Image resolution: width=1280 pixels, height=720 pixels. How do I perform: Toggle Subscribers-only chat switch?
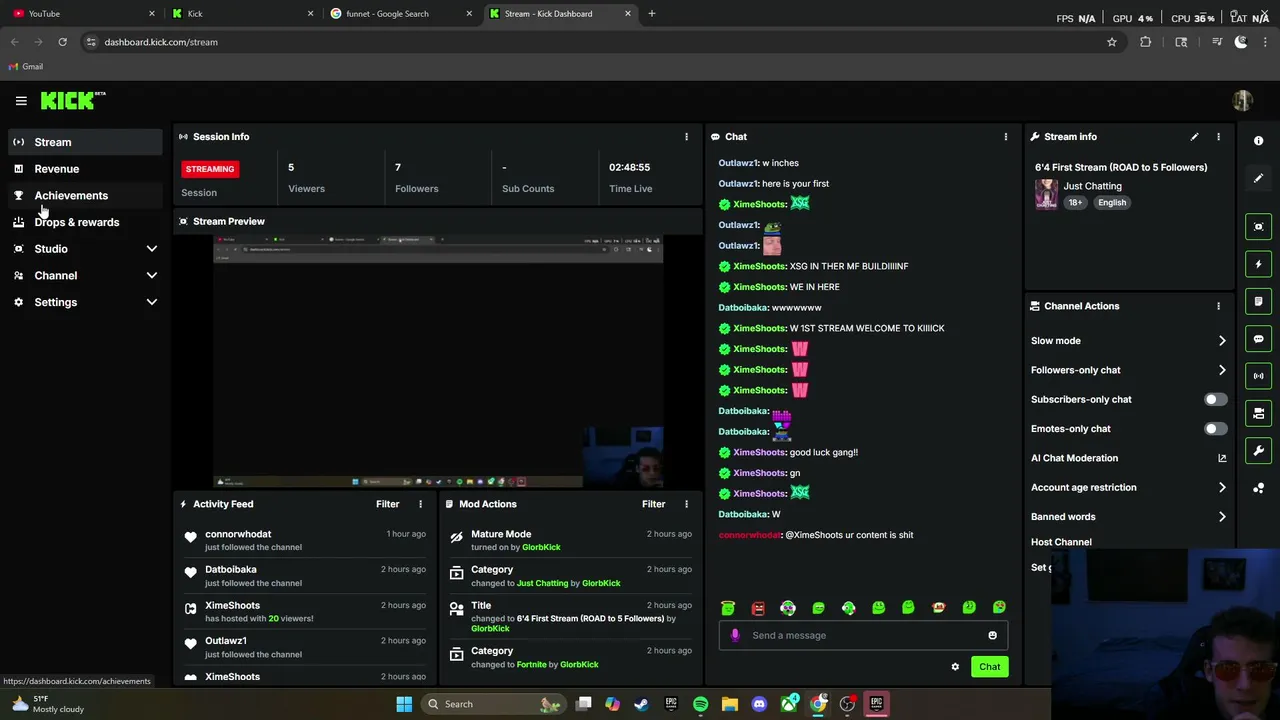tap(1215, 400)
